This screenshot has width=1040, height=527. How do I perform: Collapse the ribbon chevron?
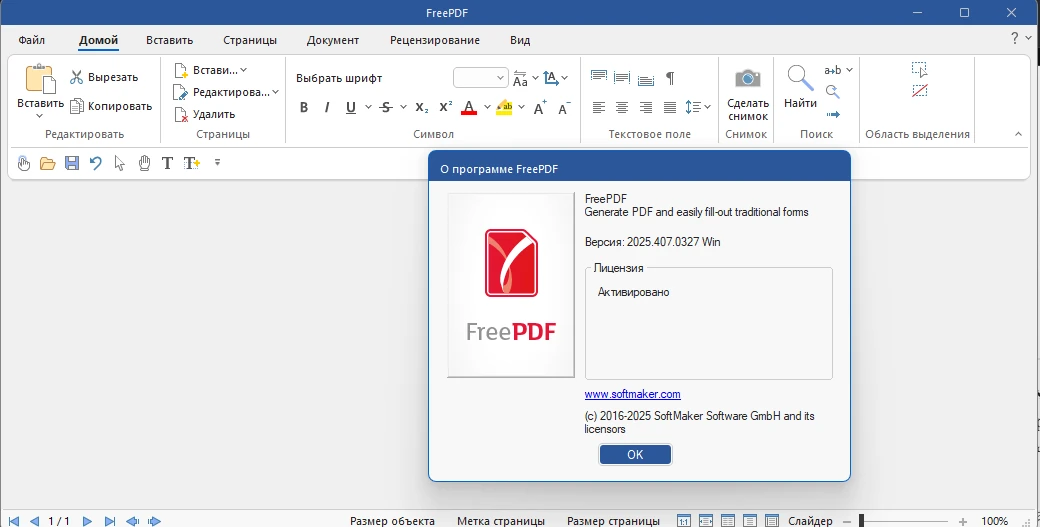tap(1018, 135)
